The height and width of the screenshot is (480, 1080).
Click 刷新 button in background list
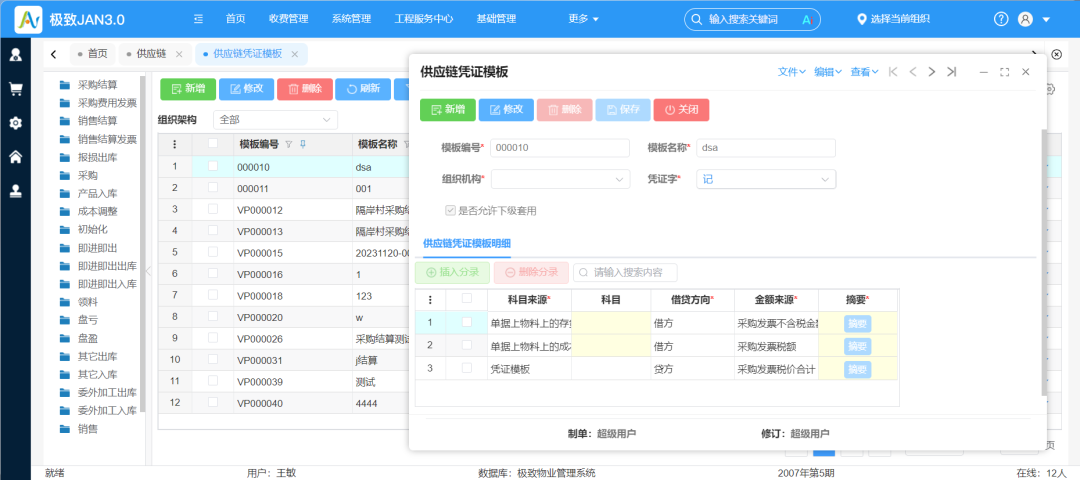[363, 88]
